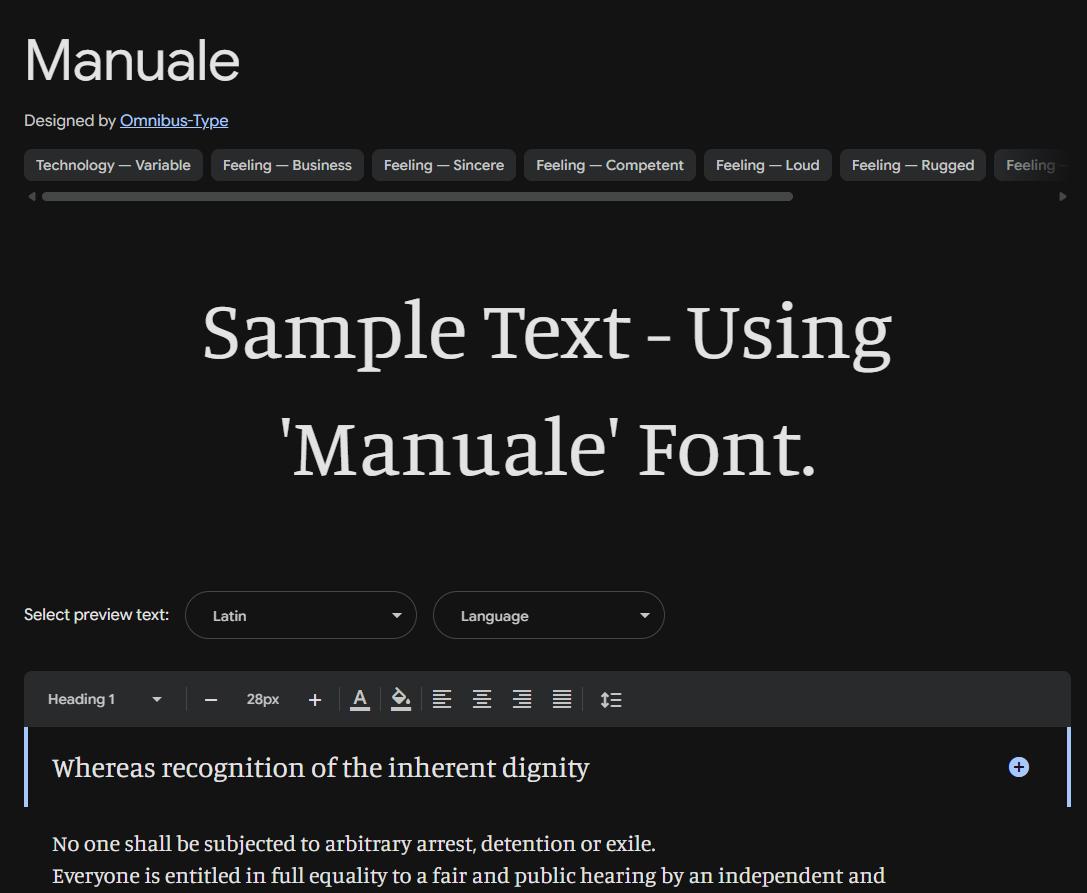Open the Latin script dropdown
Screen dimensions: 1087x893
301,615
